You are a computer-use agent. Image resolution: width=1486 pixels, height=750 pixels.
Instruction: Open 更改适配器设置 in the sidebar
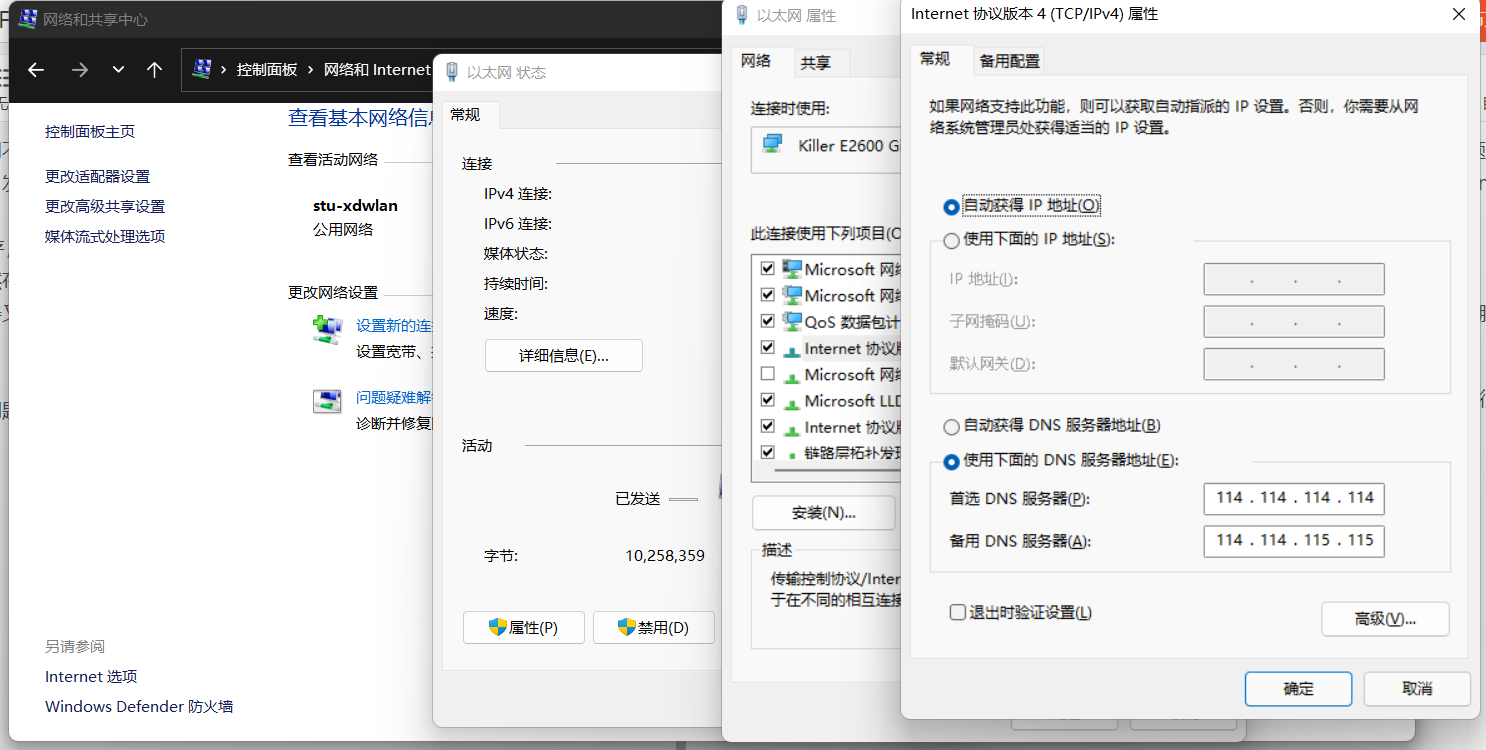[97, 176]
